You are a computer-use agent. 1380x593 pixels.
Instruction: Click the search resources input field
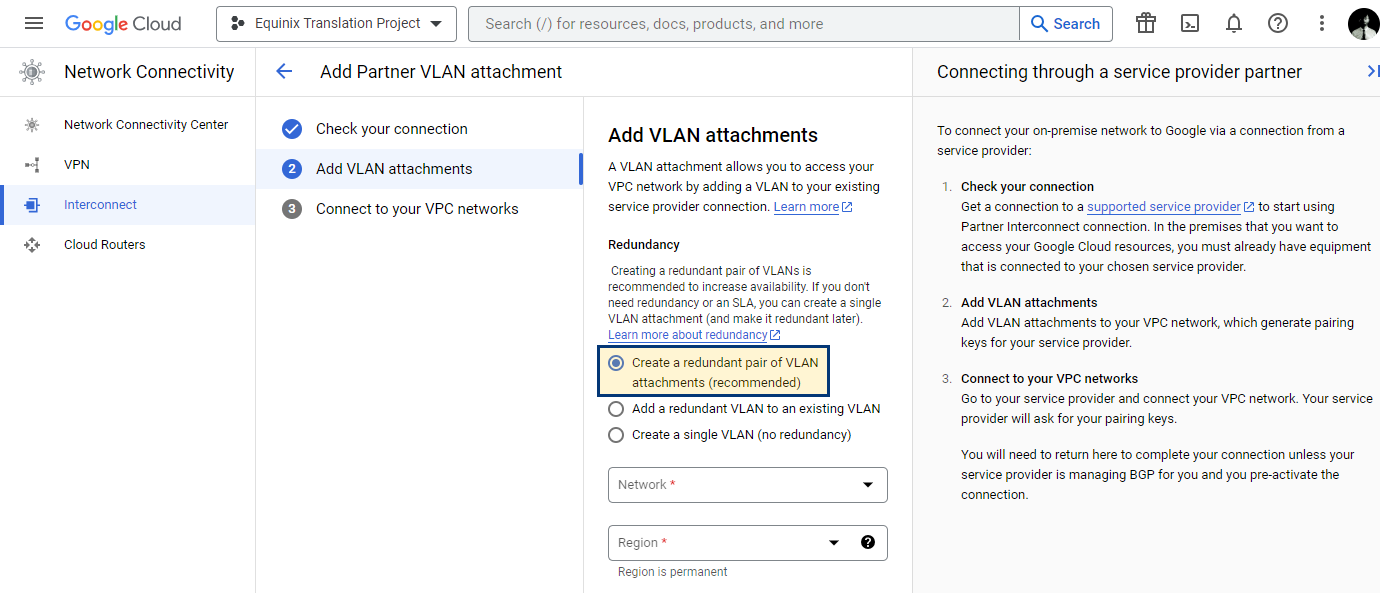[x=744, y=24]
